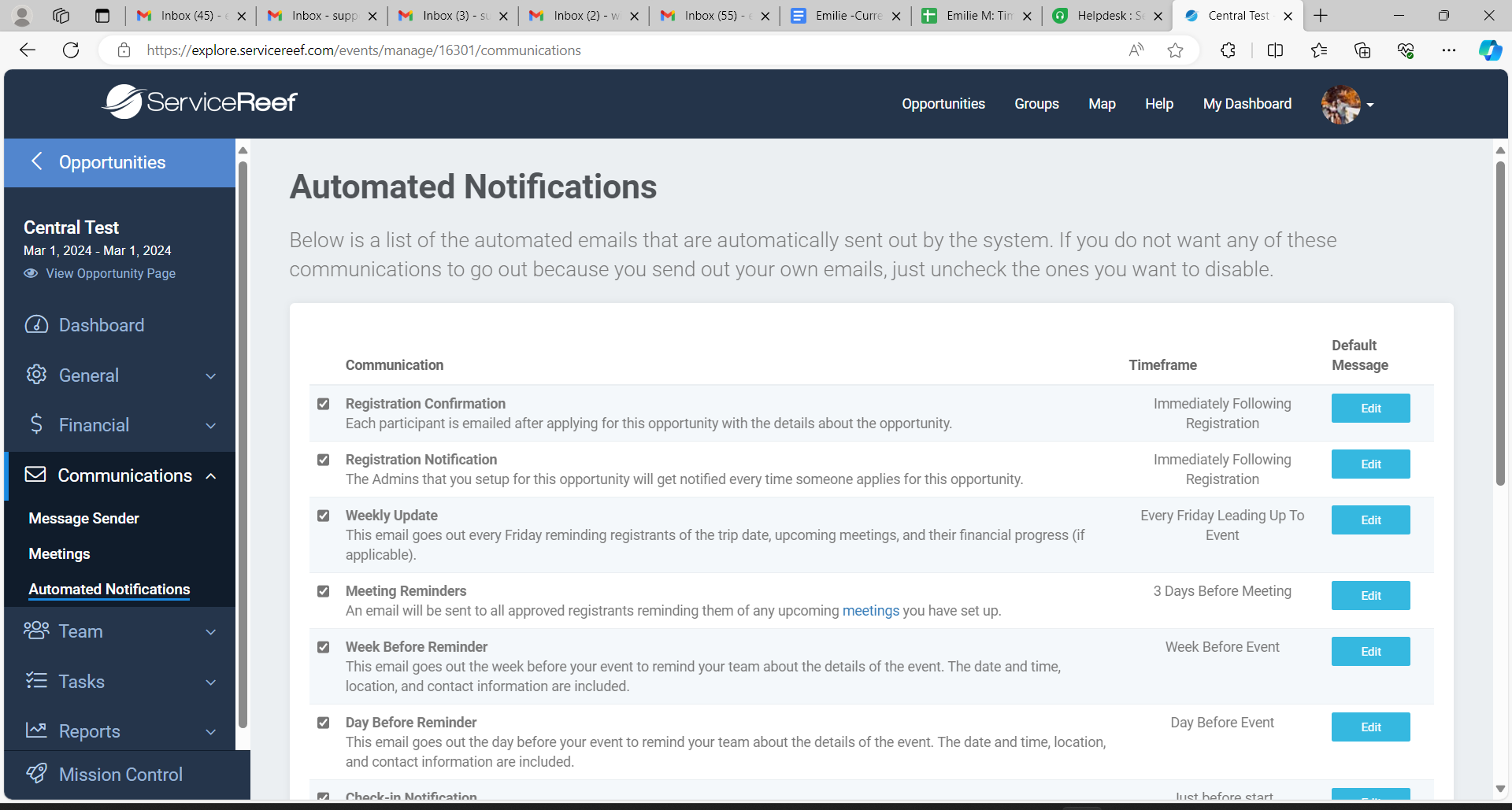Open Split screen icon in toolbar
This screenshot has width=1512, height=810.
(x=1275, y=50)
